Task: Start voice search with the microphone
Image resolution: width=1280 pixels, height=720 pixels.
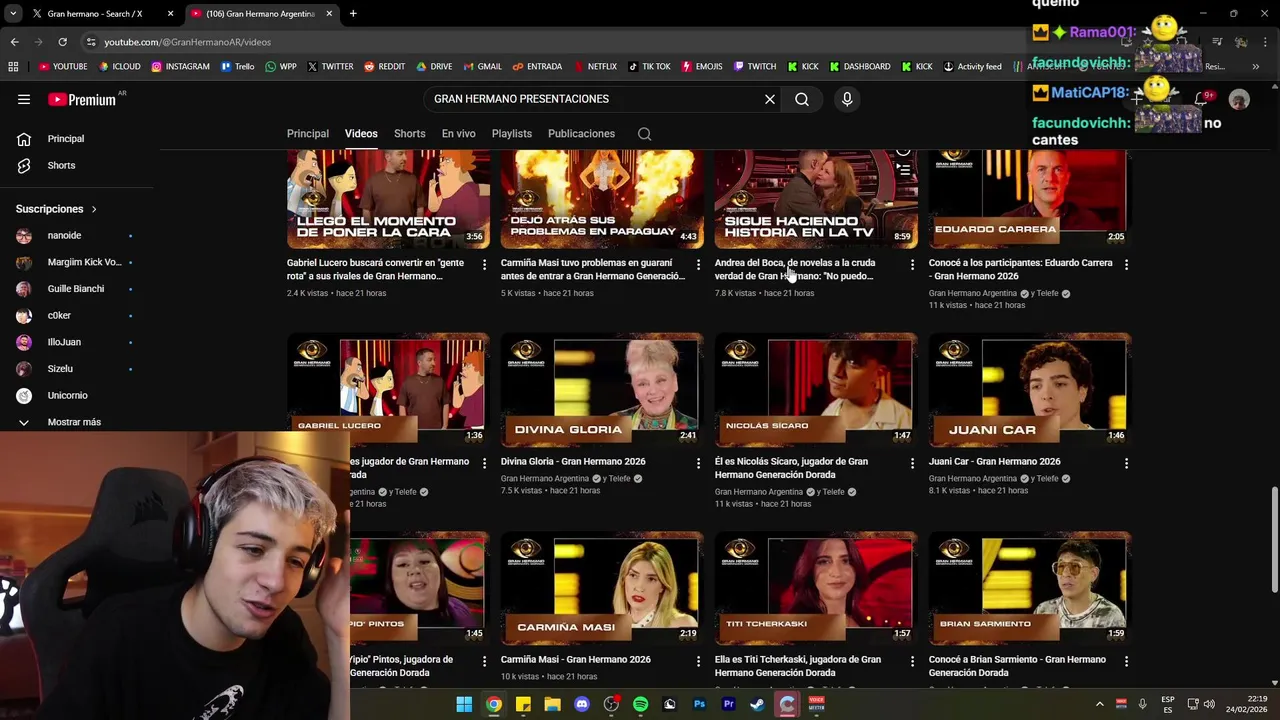Action: [x=847, y=99]
